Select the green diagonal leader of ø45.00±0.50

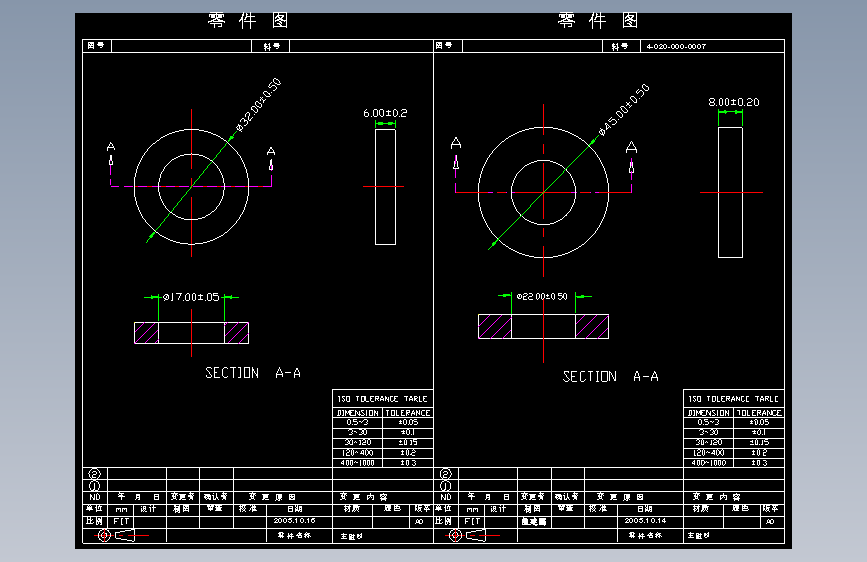(543, 192)
